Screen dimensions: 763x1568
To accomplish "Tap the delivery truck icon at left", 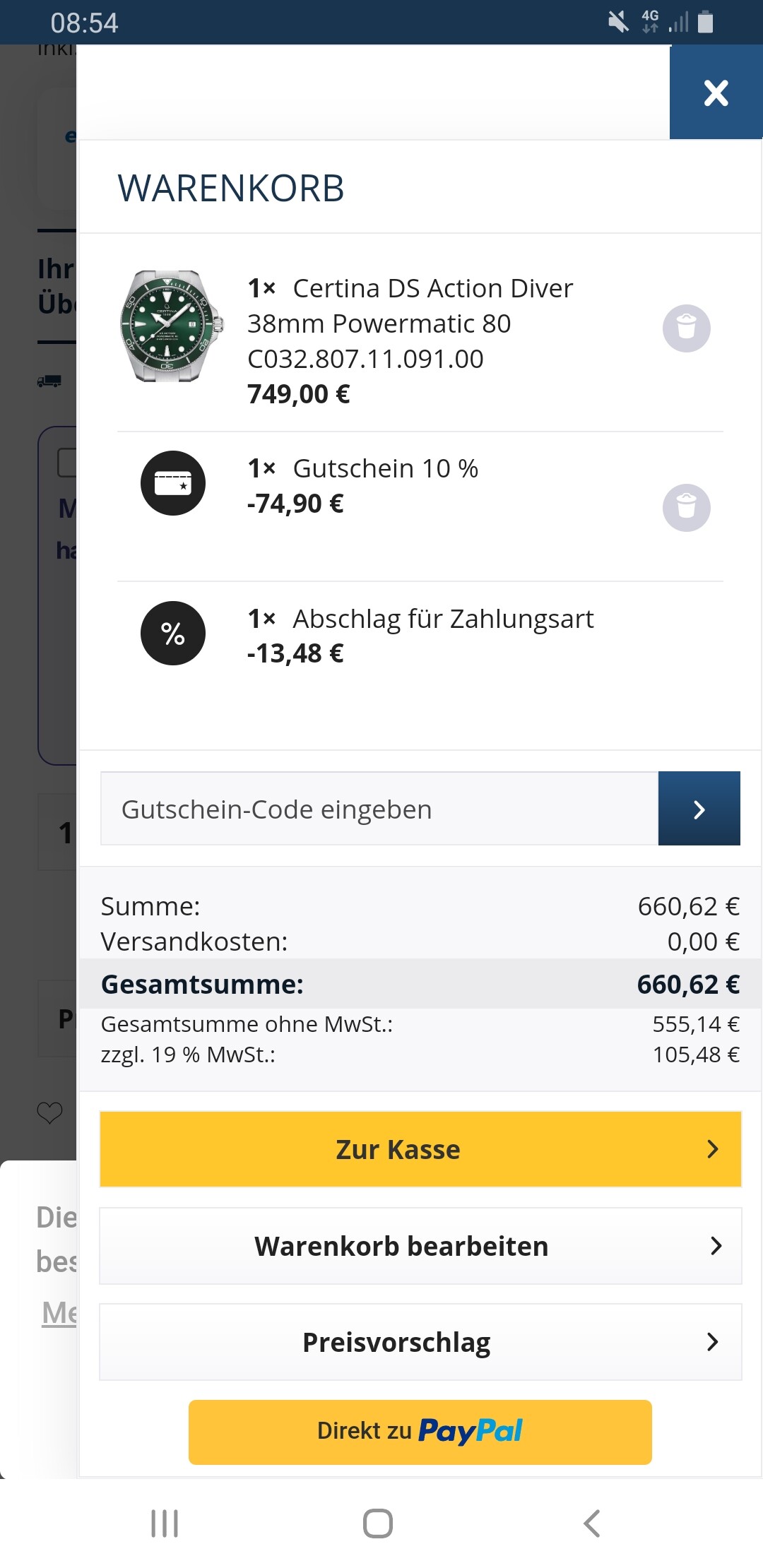I will pyautogui.click(x=49, y=381).
